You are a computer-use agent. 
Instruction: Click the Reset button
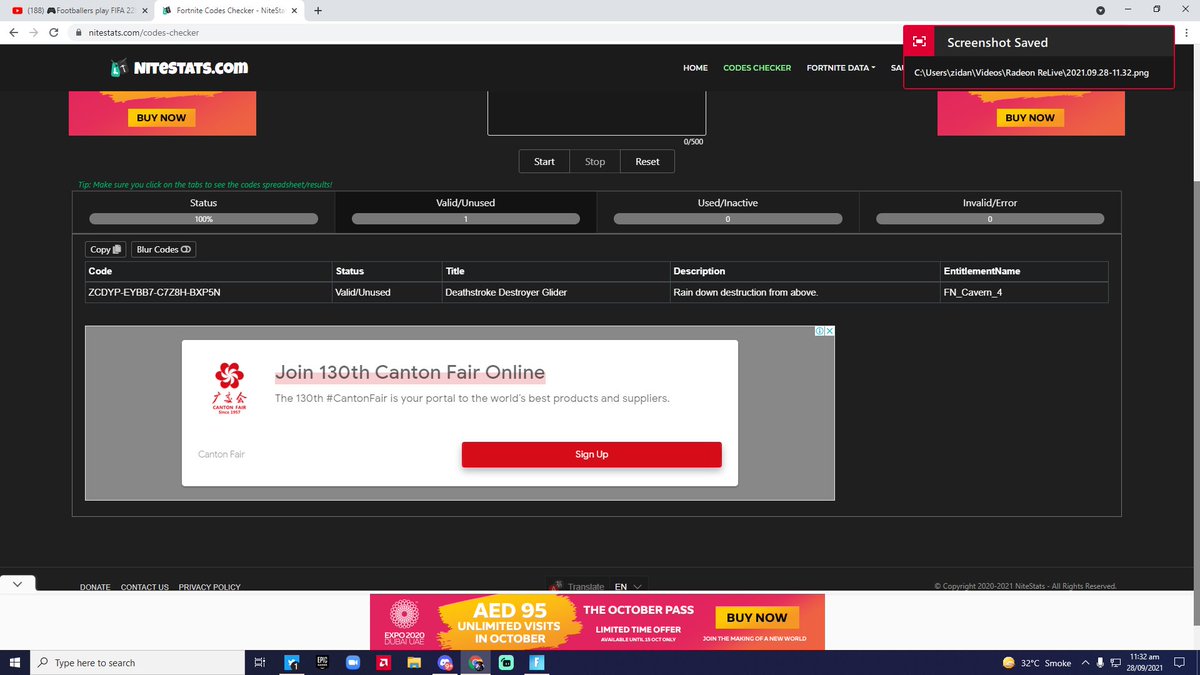click(x=647, y=161)
